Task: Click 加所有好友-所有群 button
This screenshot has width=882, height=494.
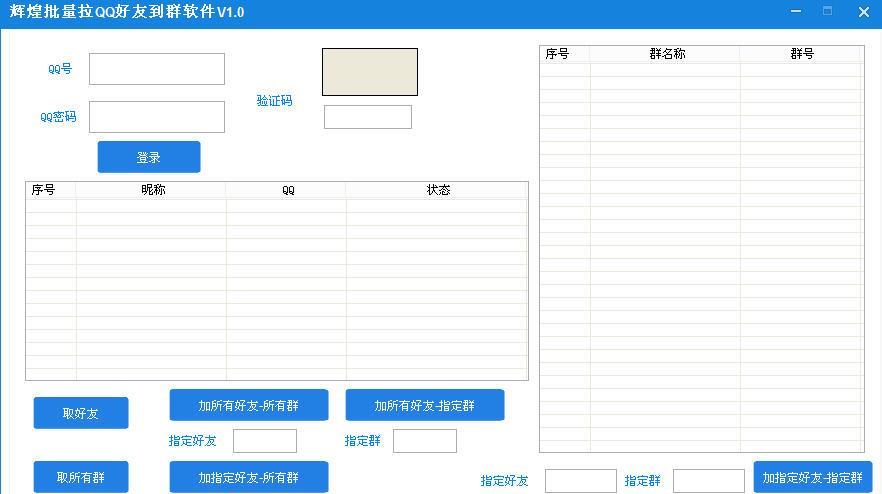Action: [249, 405]
